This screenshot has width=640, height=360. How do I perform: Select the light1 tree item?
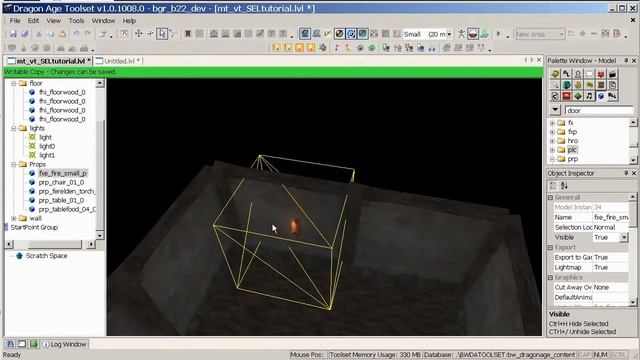coord(47,155)
